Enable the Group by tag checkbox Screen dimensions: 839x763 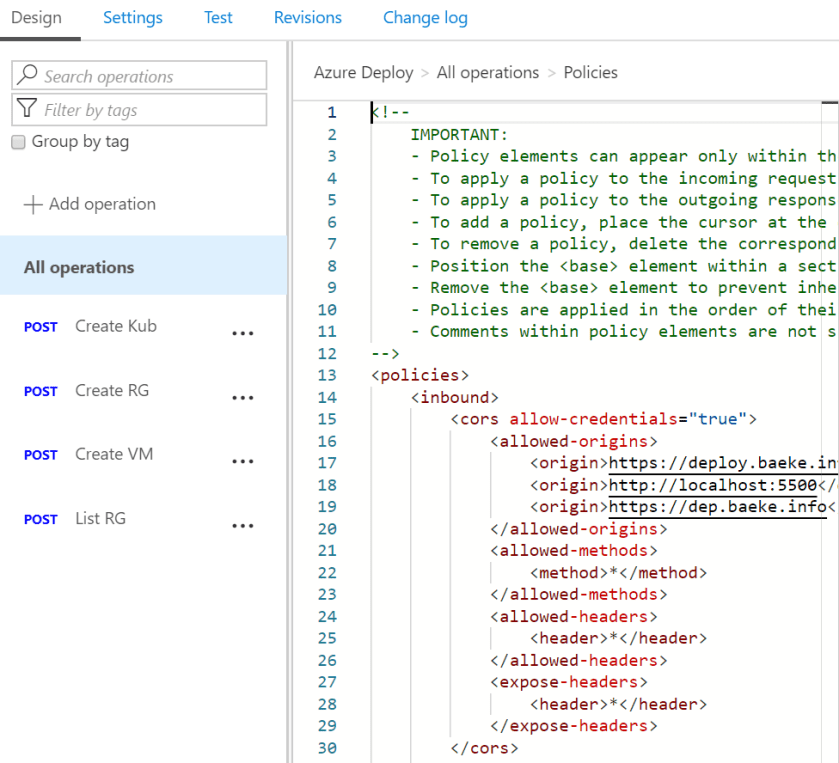point(18,142)
